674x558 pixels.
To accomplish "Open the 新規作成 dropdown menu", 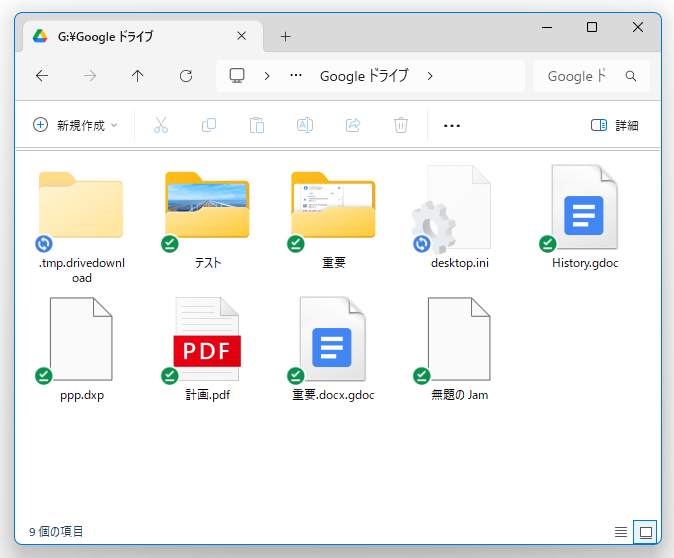I will click(76, 125).
